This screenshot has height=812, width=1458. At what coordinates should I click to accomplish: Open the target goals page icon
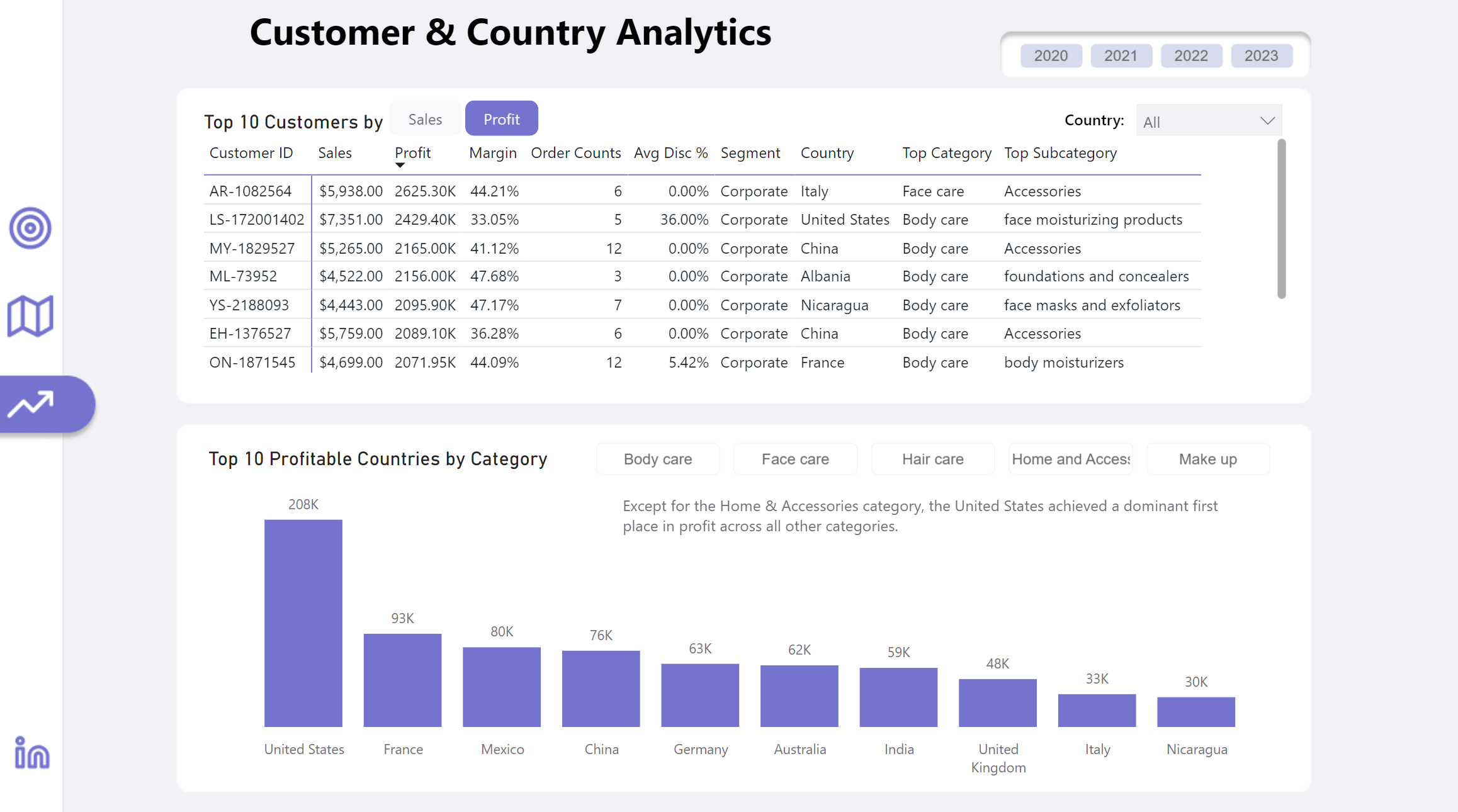30,228
